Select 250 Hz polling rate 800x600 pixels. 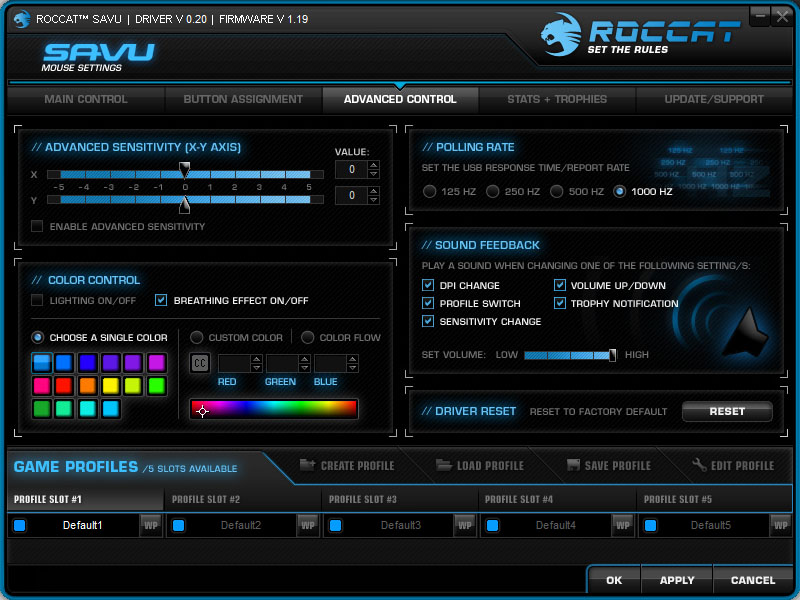[x=493, y=191]
